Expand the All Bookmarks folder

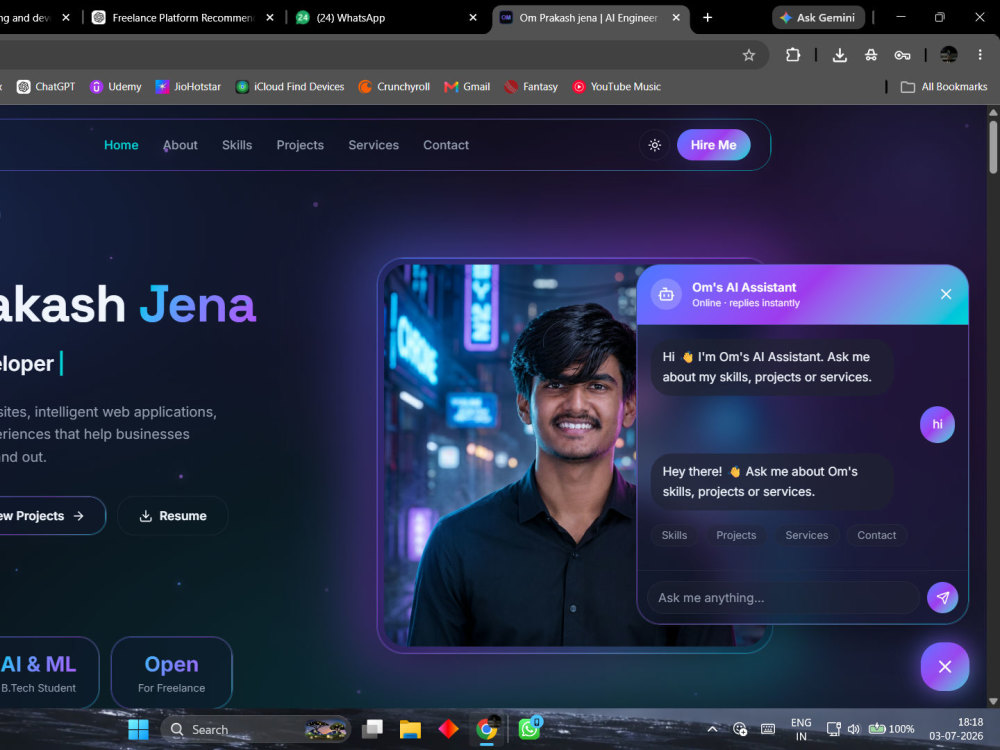pyautogui.click(x=944, y=87)
